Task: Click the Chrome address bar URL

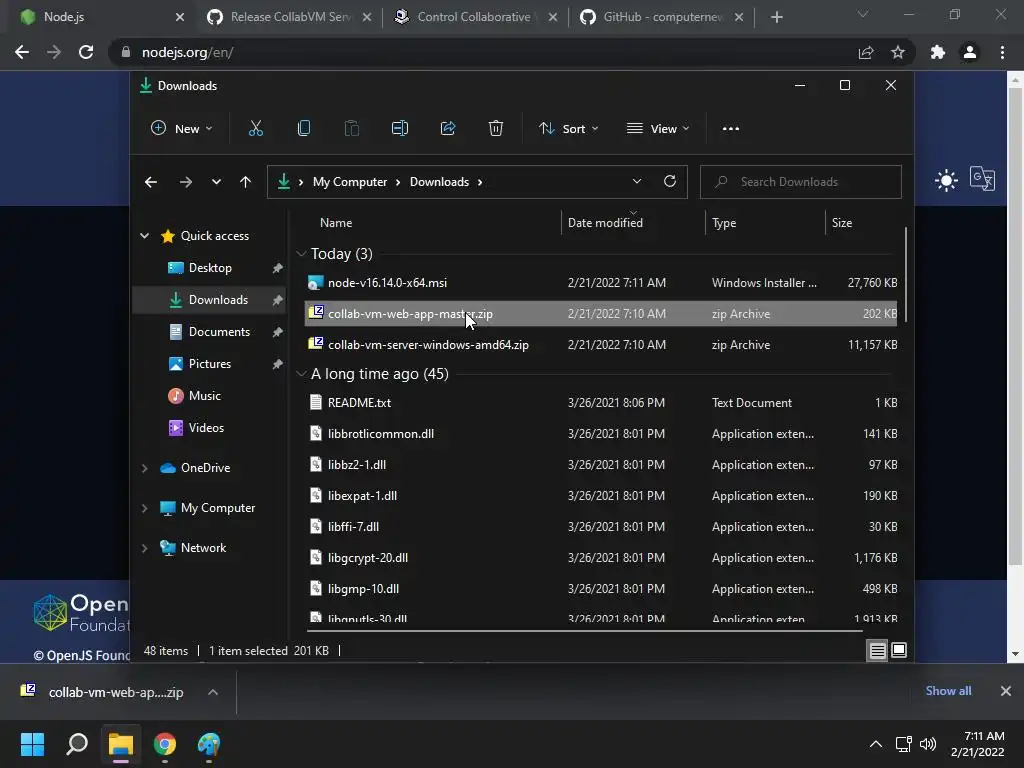Action: point(187,52)
